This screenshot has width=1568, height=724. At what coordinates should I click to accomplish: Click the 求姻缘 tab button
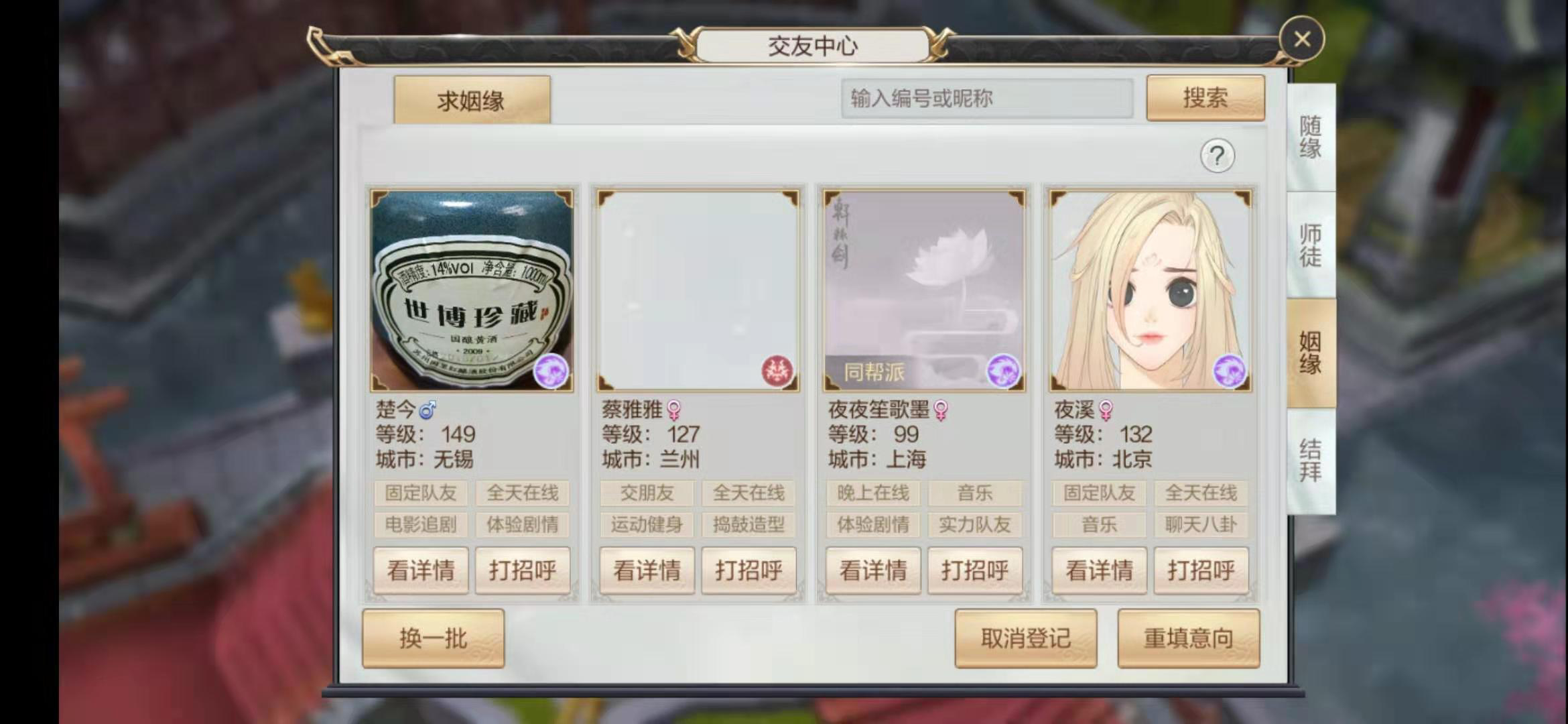[x=472, y=101]
